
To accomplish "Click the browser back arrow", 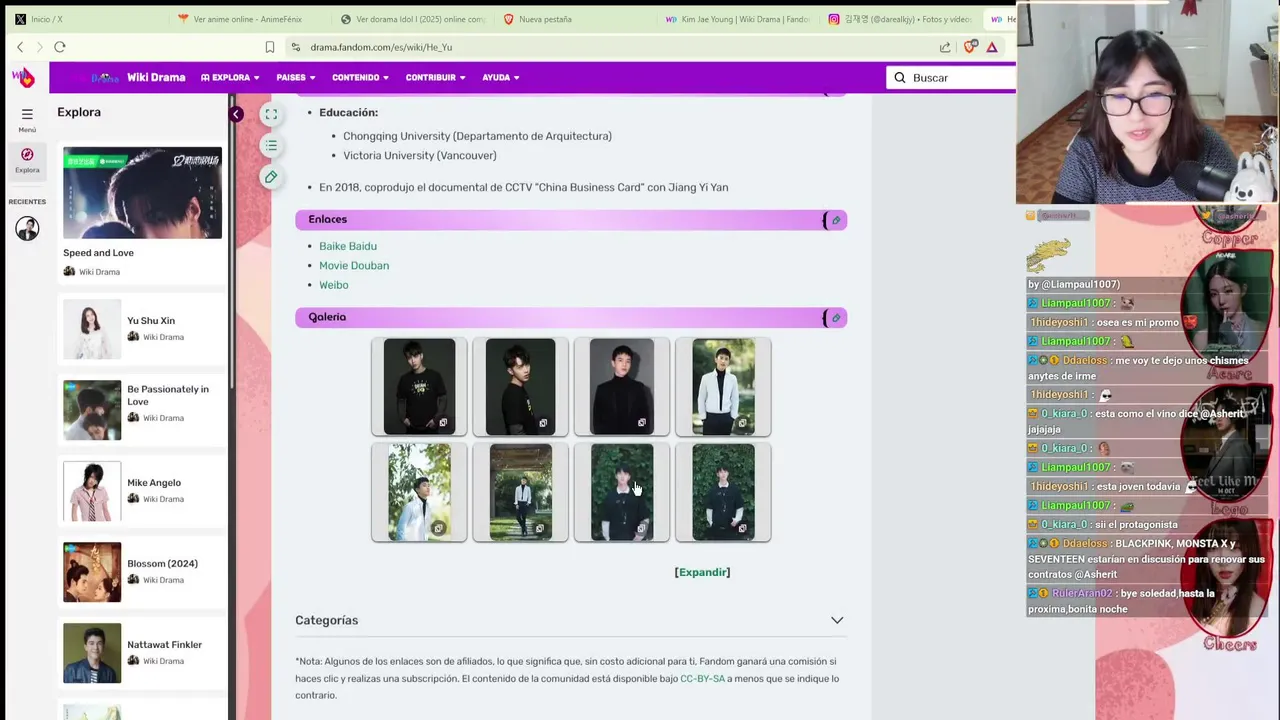I will coord(20,47).
